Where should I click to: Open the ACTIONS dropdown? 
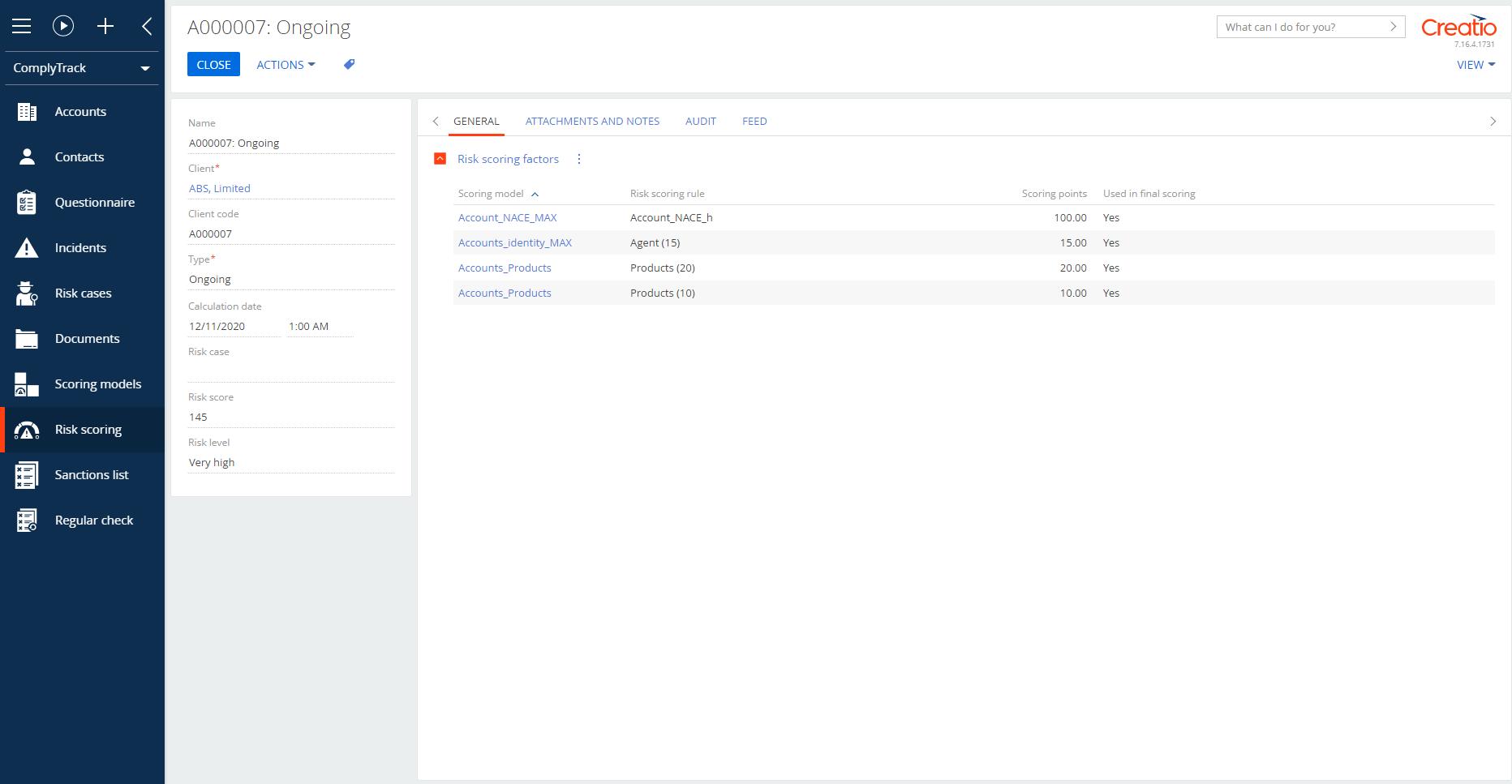click(x=285, y=64)
